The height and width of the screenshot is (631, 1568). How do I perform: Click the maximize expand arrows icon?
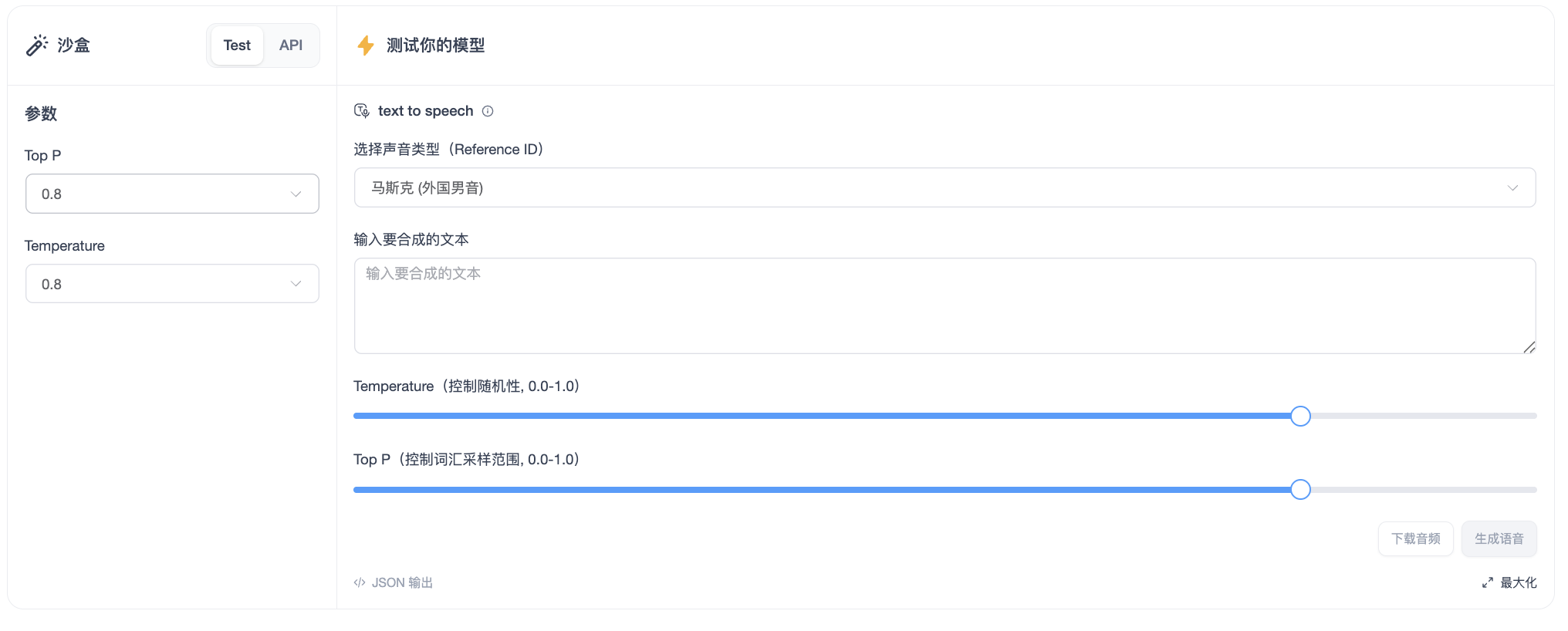pos(1487,582)
